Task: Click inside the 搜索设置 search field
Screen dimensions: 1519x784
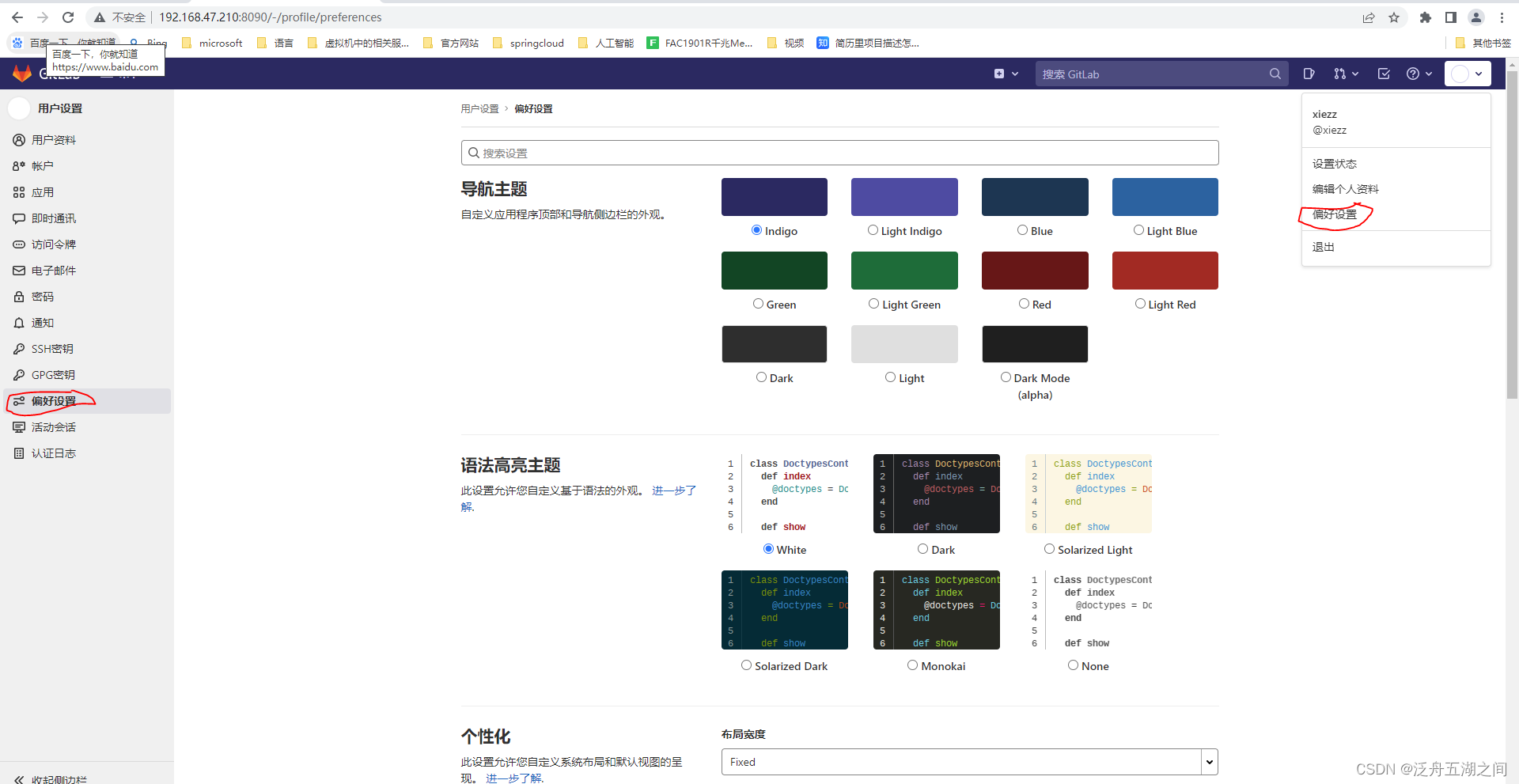Action: 839,152
